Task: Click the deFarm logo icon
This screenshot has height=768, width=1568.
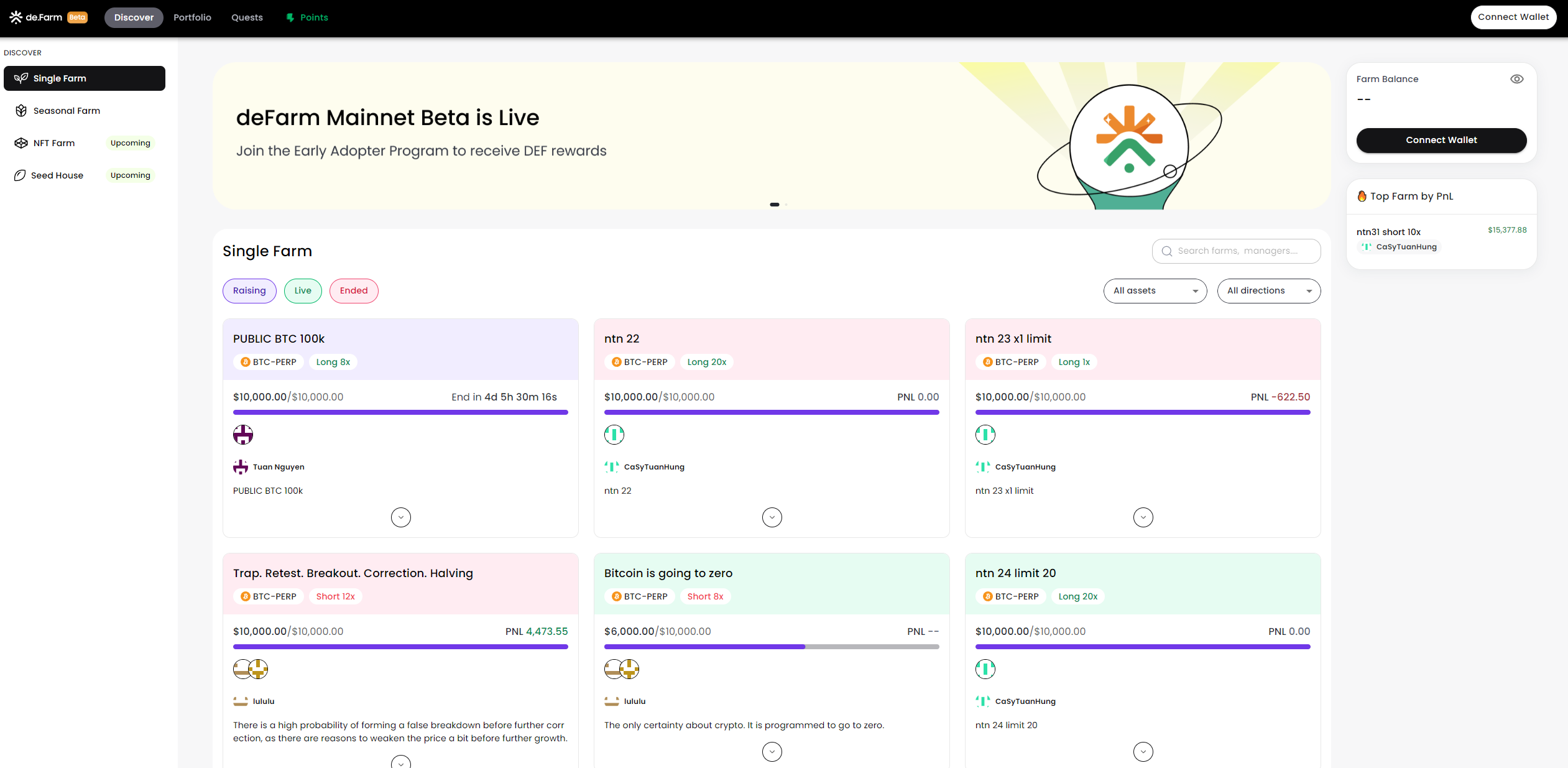Action: [16, 17]
